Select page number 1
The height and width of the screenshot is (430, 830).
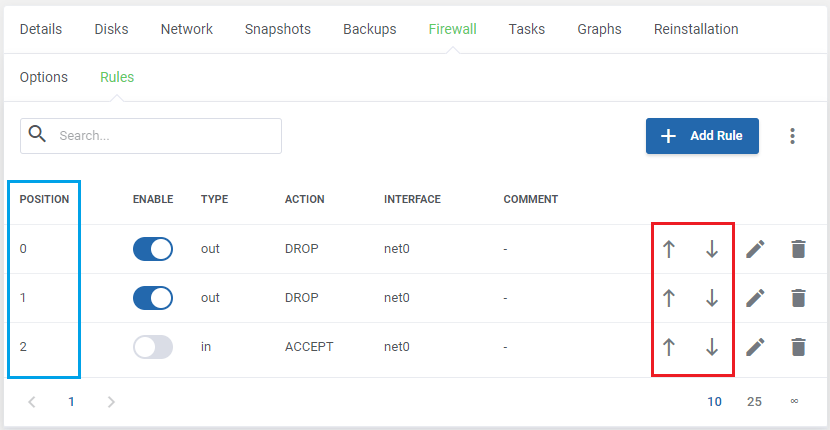pyautogui.click(x=71, y=402)
